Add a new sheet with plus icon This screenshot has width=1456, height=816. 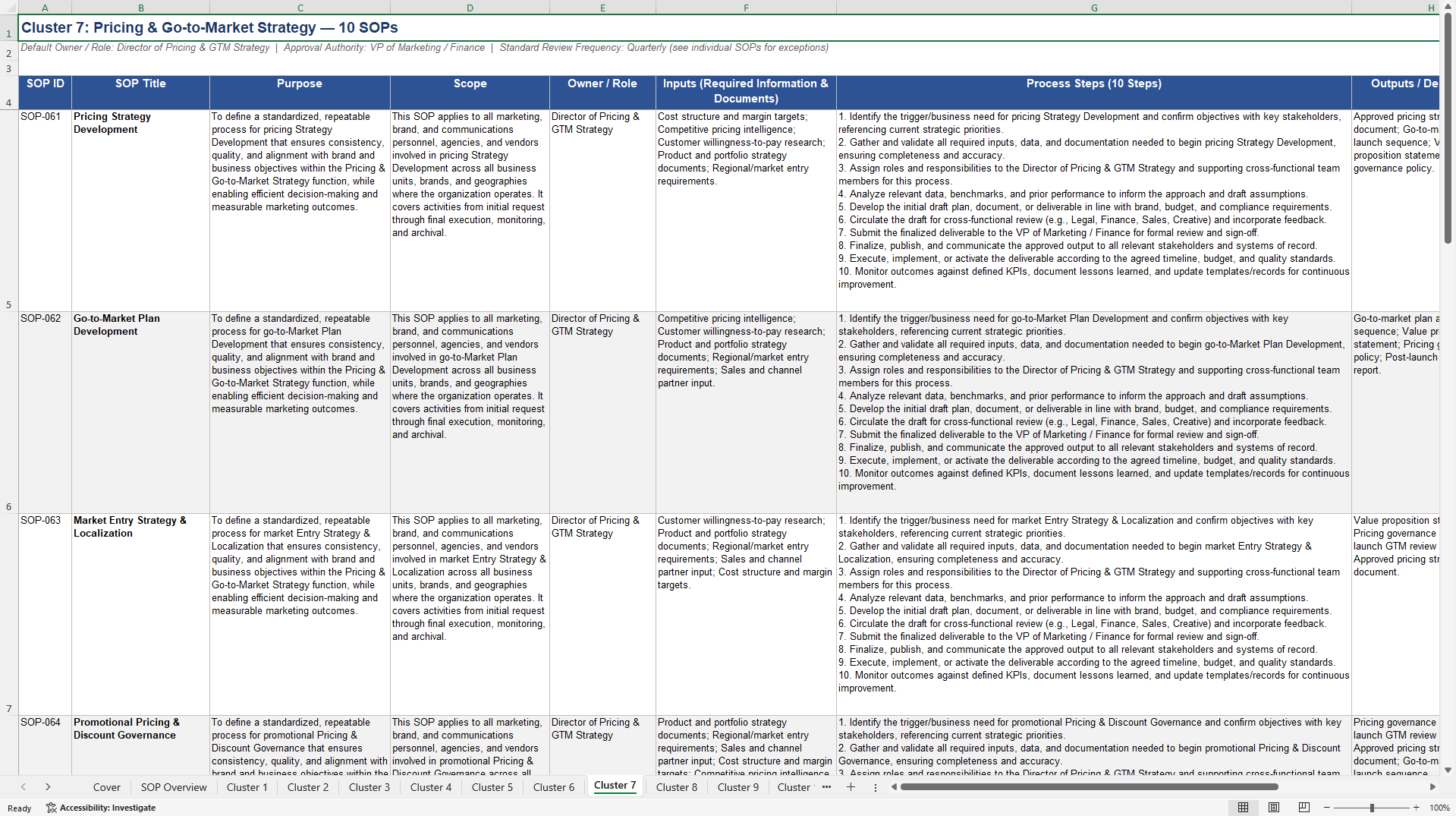tap(851, 787)
